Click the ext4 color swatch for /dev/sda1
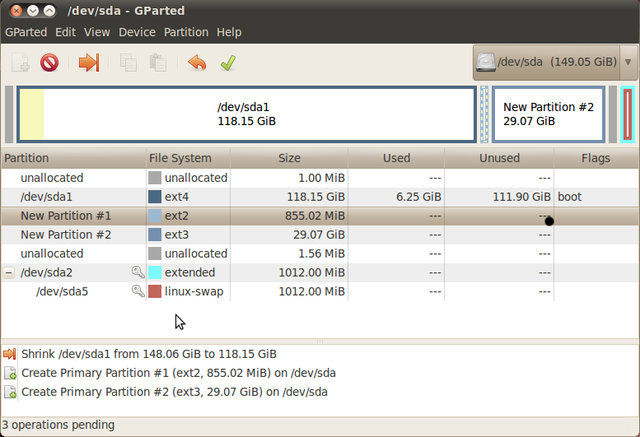The image size is (640, 437). (155, 197)
